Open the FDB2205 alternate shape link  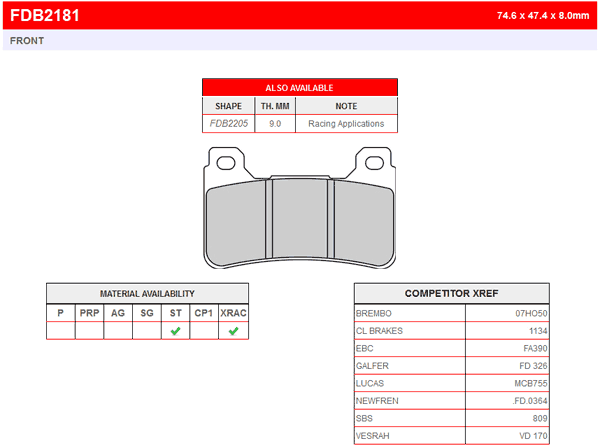coord(228,124)
